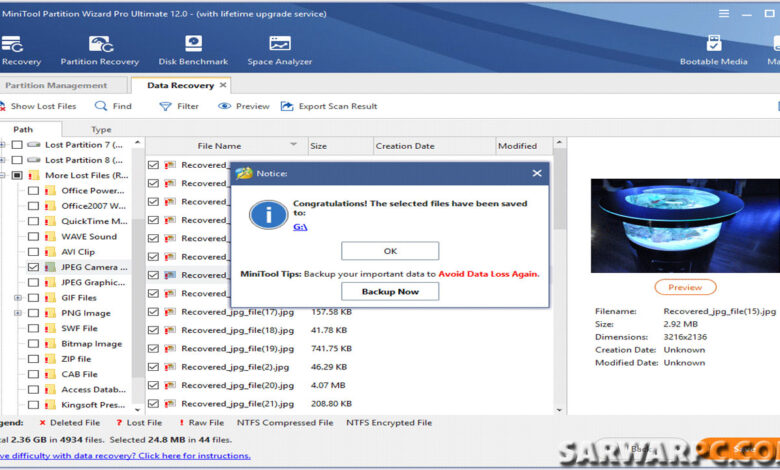Check the Lost Partition 7 checkbox
Viewport: 780px width, 470px height.
17,145
